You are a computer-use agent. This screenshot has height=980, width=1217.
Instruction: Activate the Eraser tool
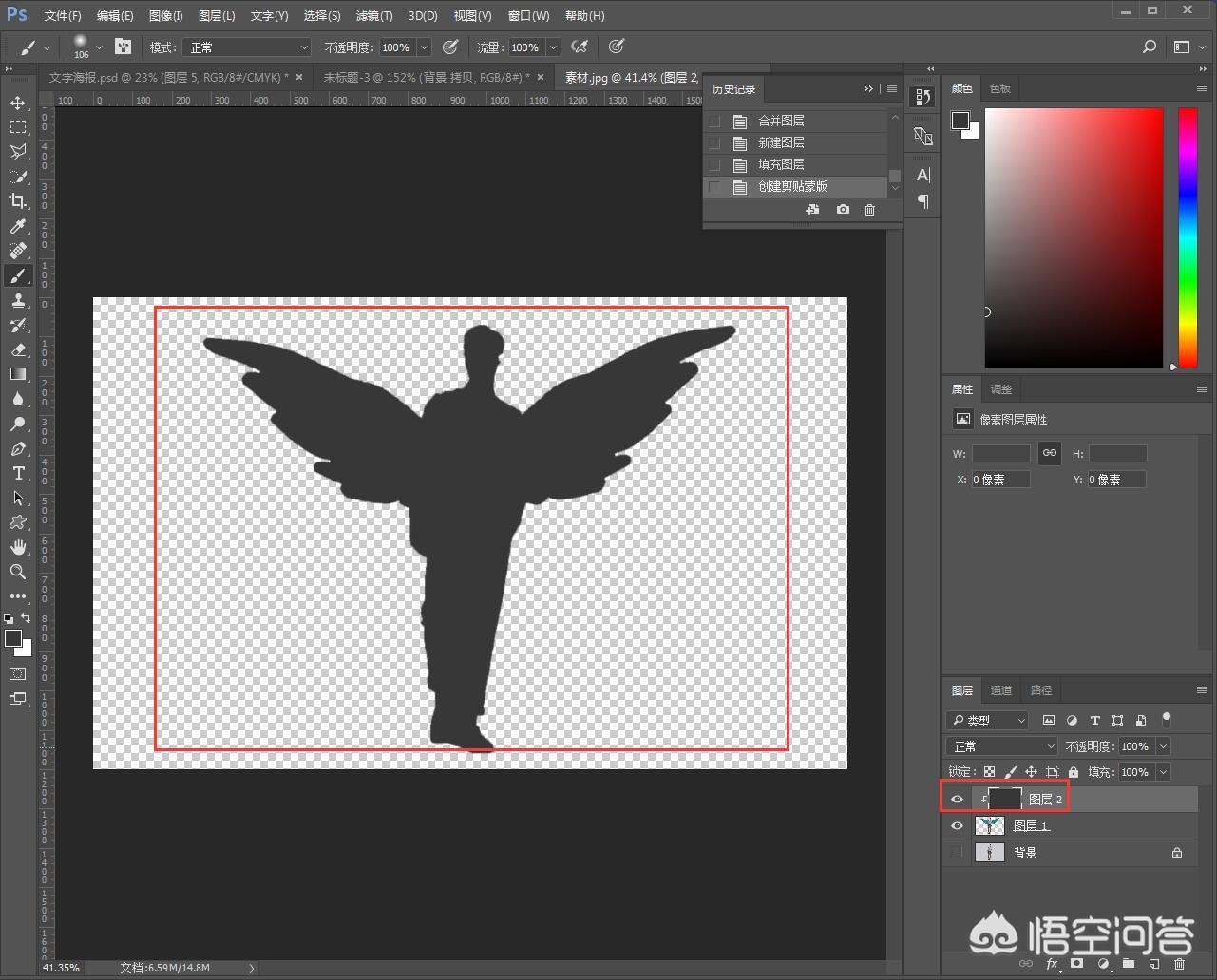coord(18,349)
